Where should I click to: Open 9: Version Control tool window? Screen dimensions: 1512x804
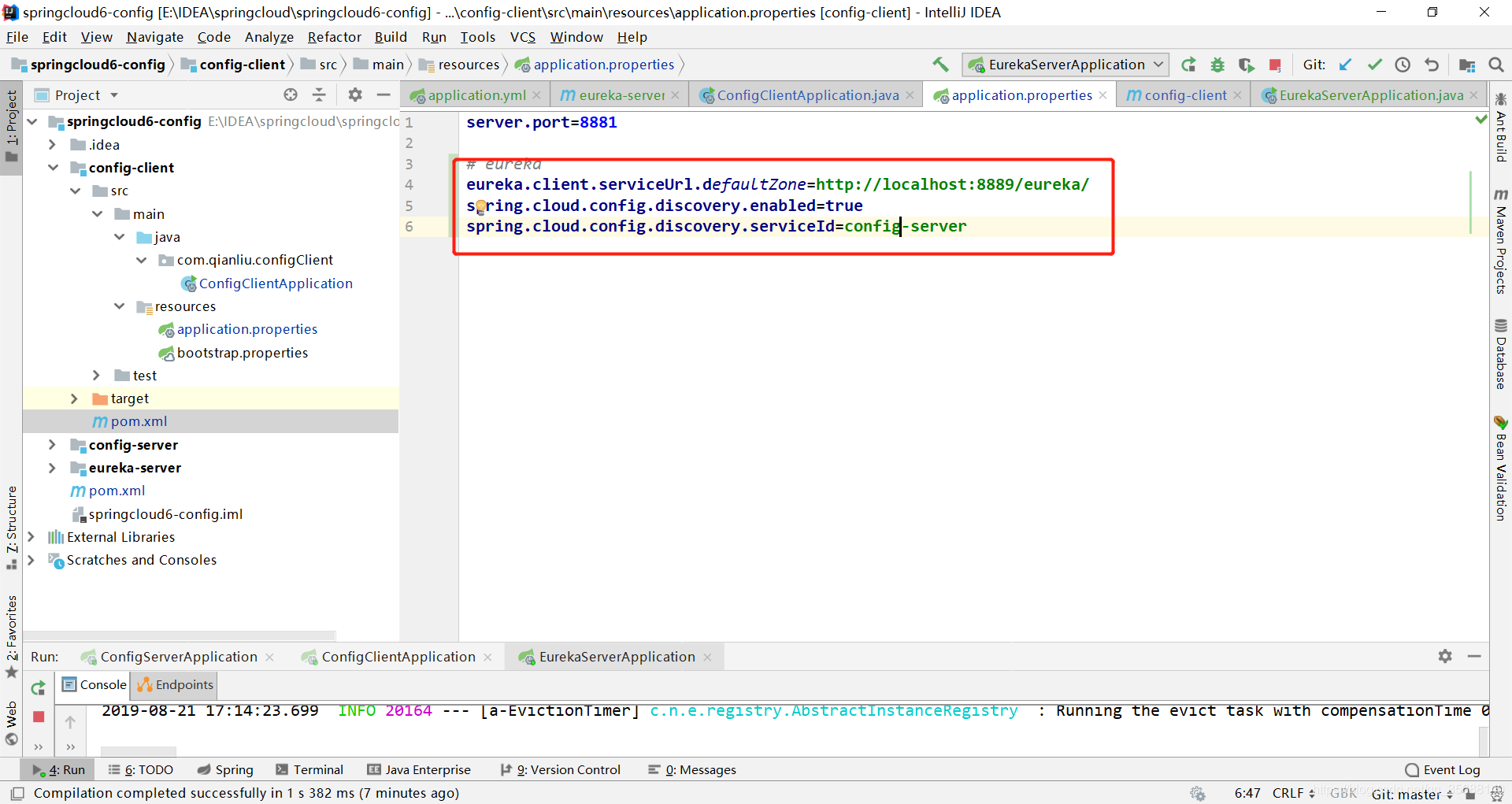pyautogui.click(x=560, y=769)
